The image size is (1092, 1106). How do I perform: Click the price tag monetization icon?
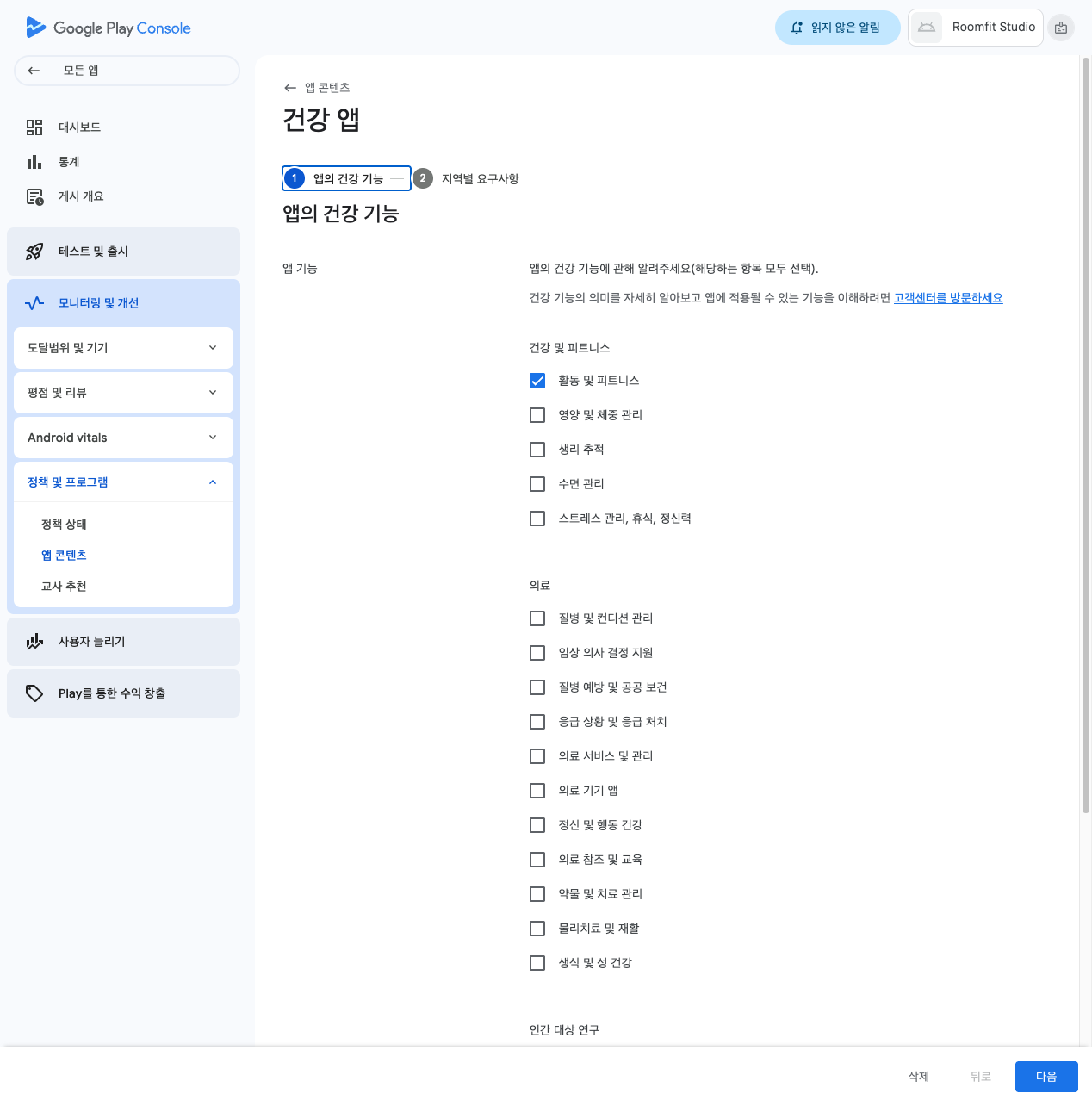pos(34,693)
